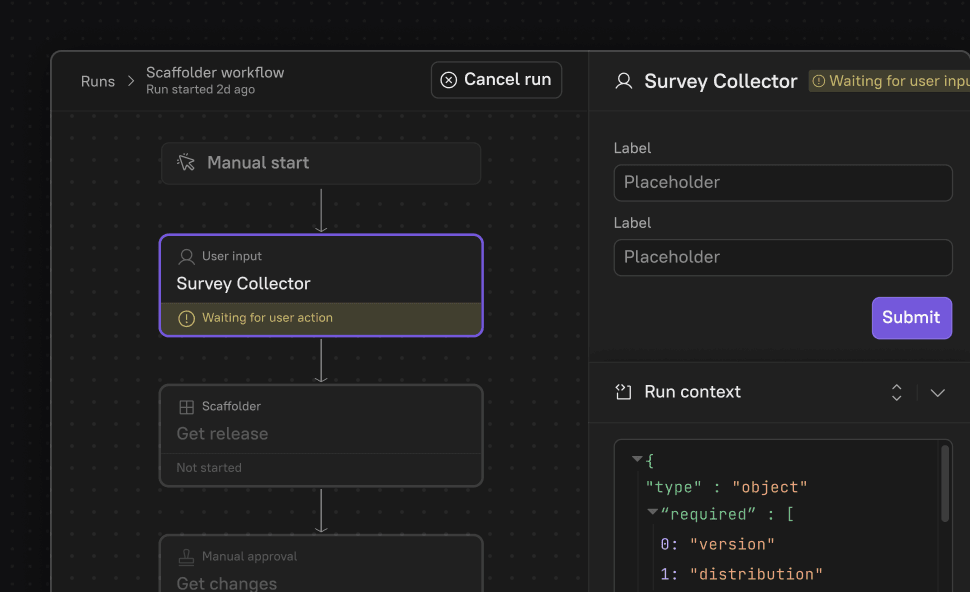Collapse the required array in Run context

point(651,513)
